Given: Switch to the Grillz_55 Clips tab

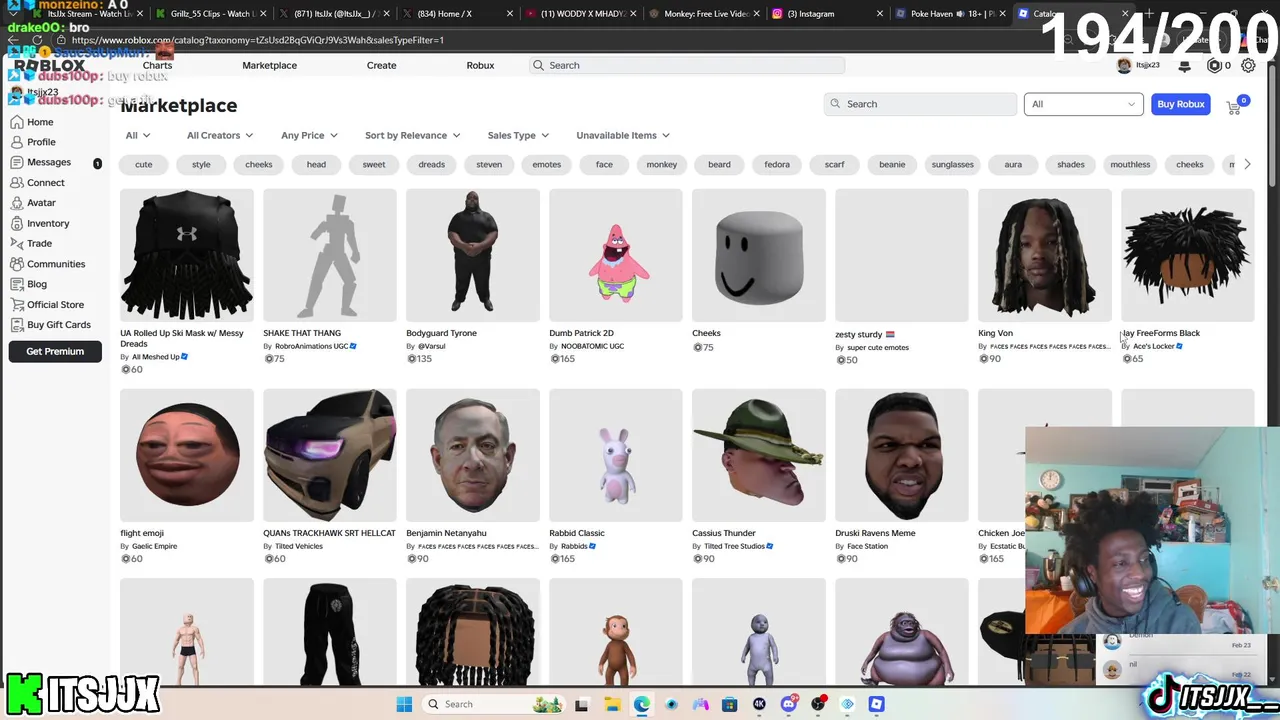Looking at the screenshot, I should coord(210,14).
